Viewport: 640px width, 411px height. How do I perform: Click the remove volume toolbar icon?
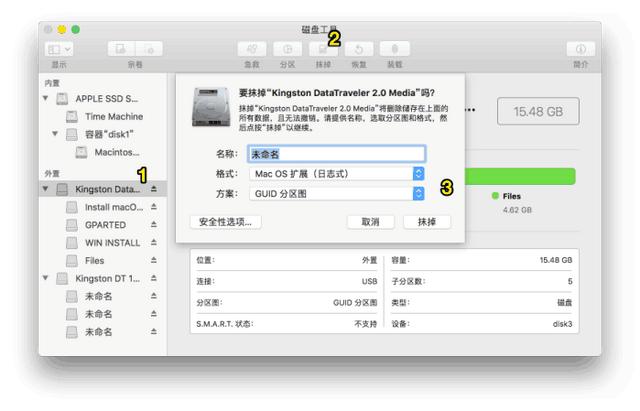149,49
